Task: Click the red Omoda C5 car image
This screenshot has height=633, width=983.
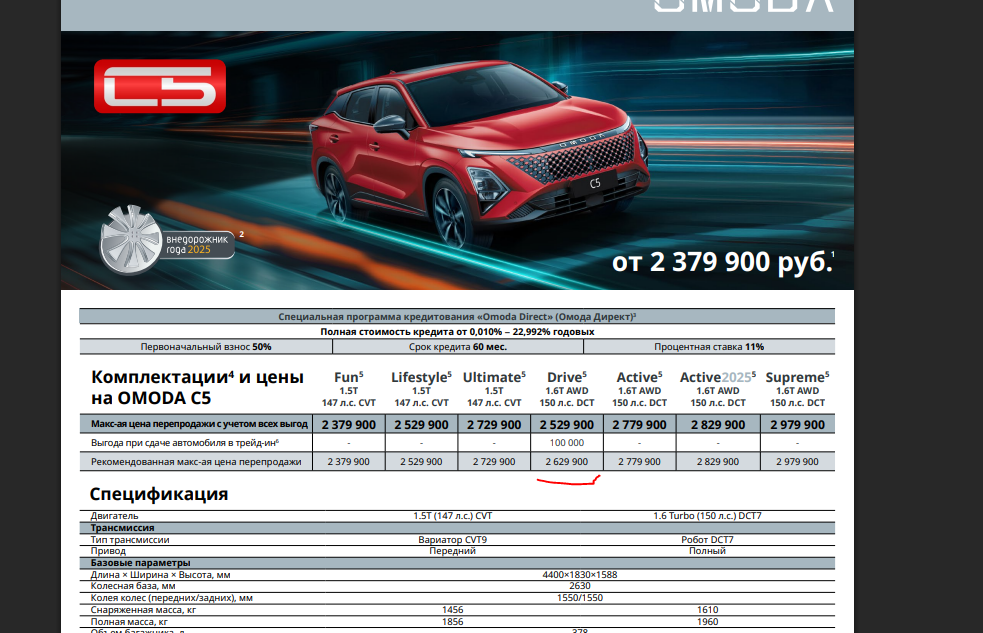Action: [480, 153]
